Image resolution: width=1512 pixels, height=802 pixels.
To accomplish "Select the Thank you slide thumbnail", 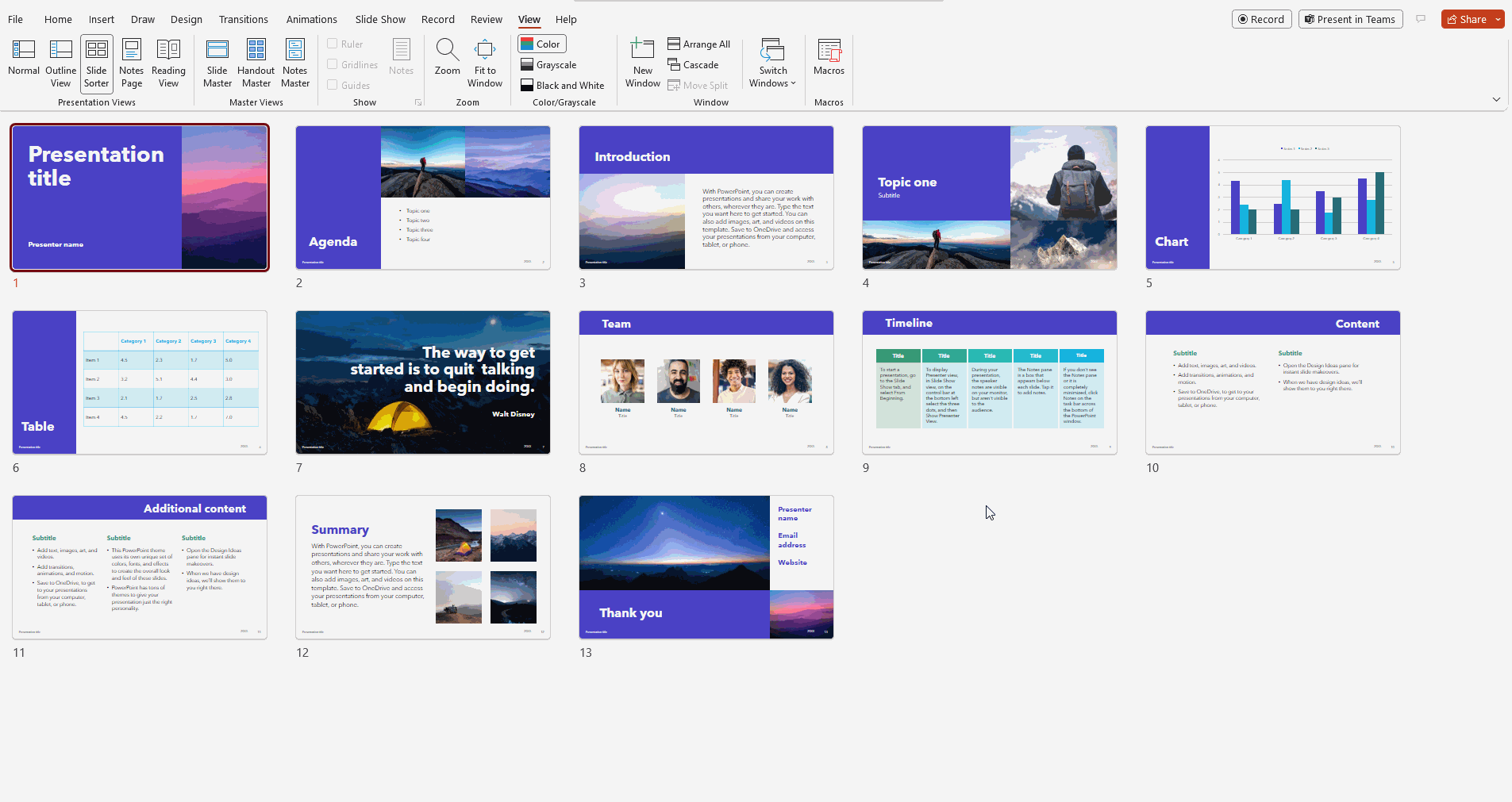I will tap(705, 566).
